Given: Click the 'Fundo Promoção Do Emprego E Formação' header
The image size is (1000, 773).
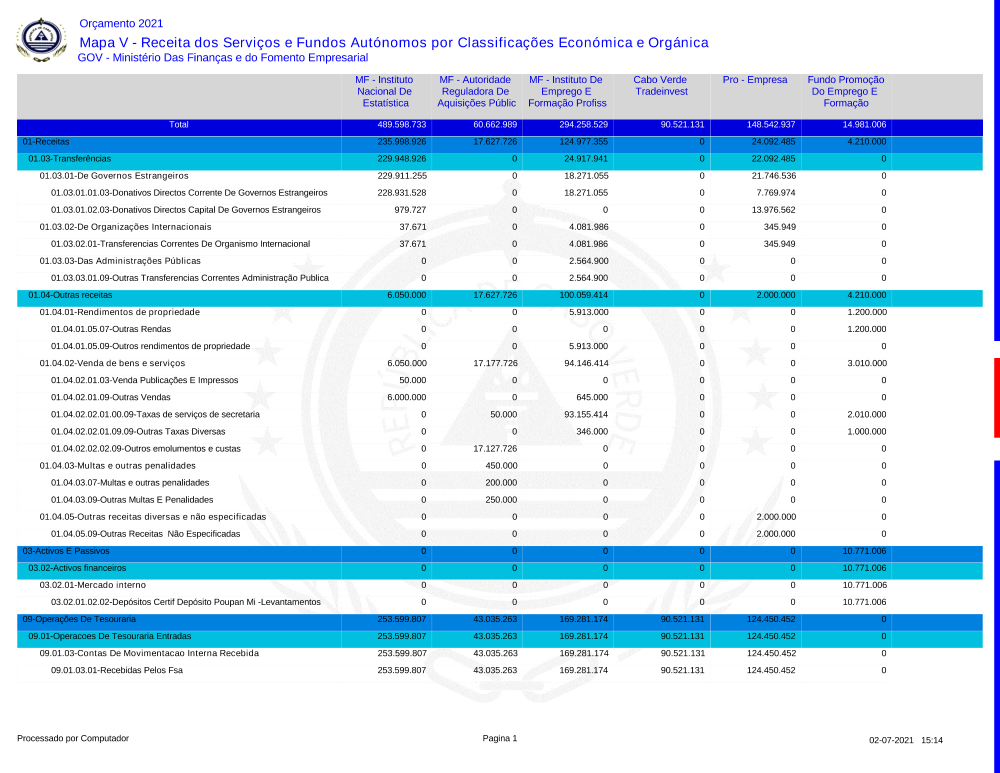Looking at the screenshot, I should (846, 91).
